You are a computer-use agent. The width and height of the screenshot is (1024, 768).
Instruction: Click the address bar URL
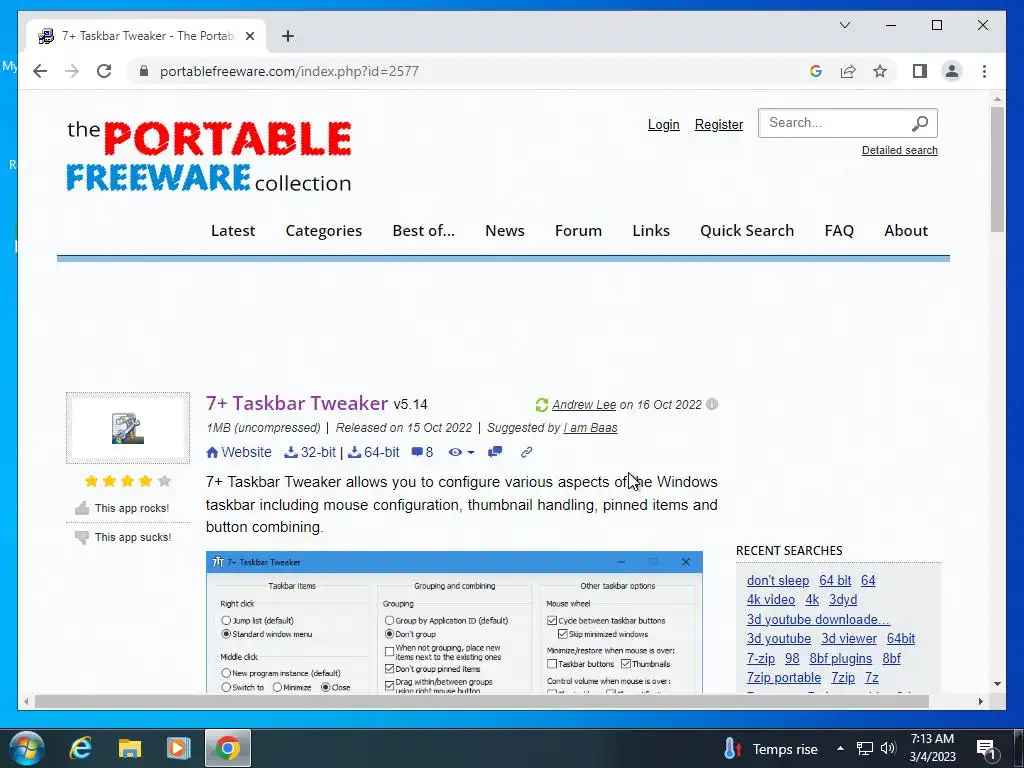click(289, 71)
